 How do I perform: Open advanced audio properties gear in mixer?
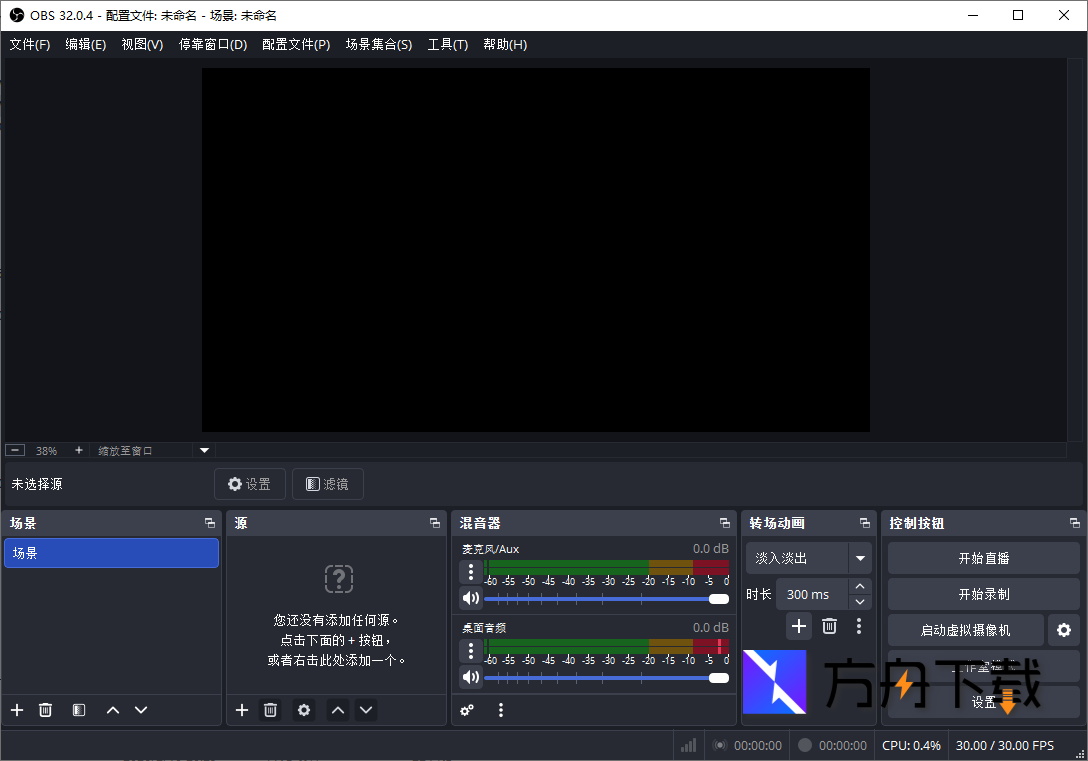(x=467, y=710)
